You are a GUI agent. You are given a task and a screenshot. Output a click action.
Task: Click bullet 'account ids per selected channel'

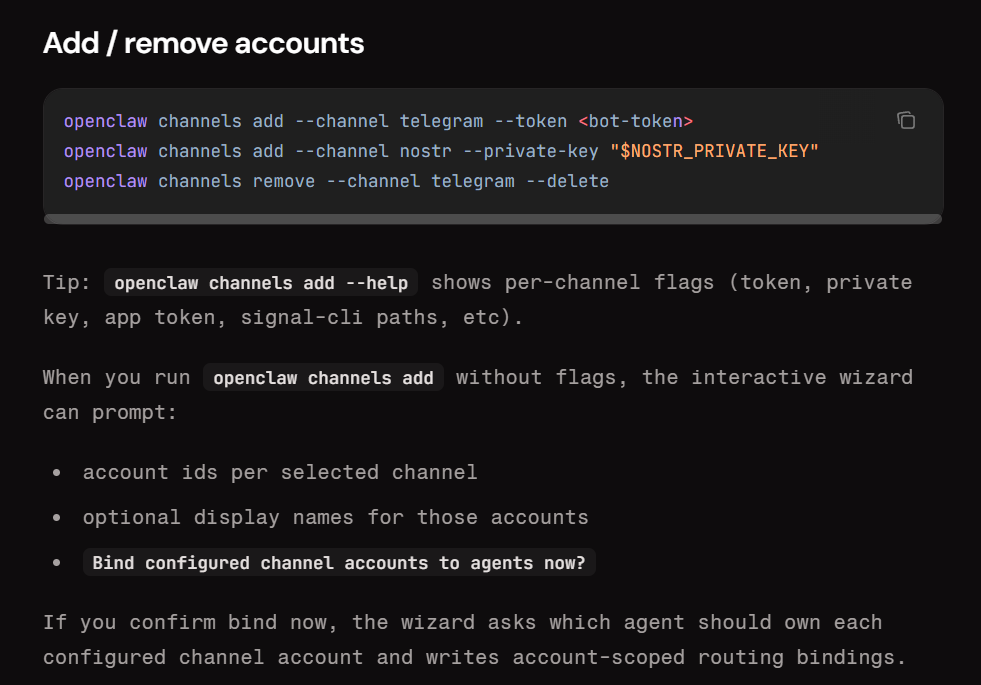280,472
